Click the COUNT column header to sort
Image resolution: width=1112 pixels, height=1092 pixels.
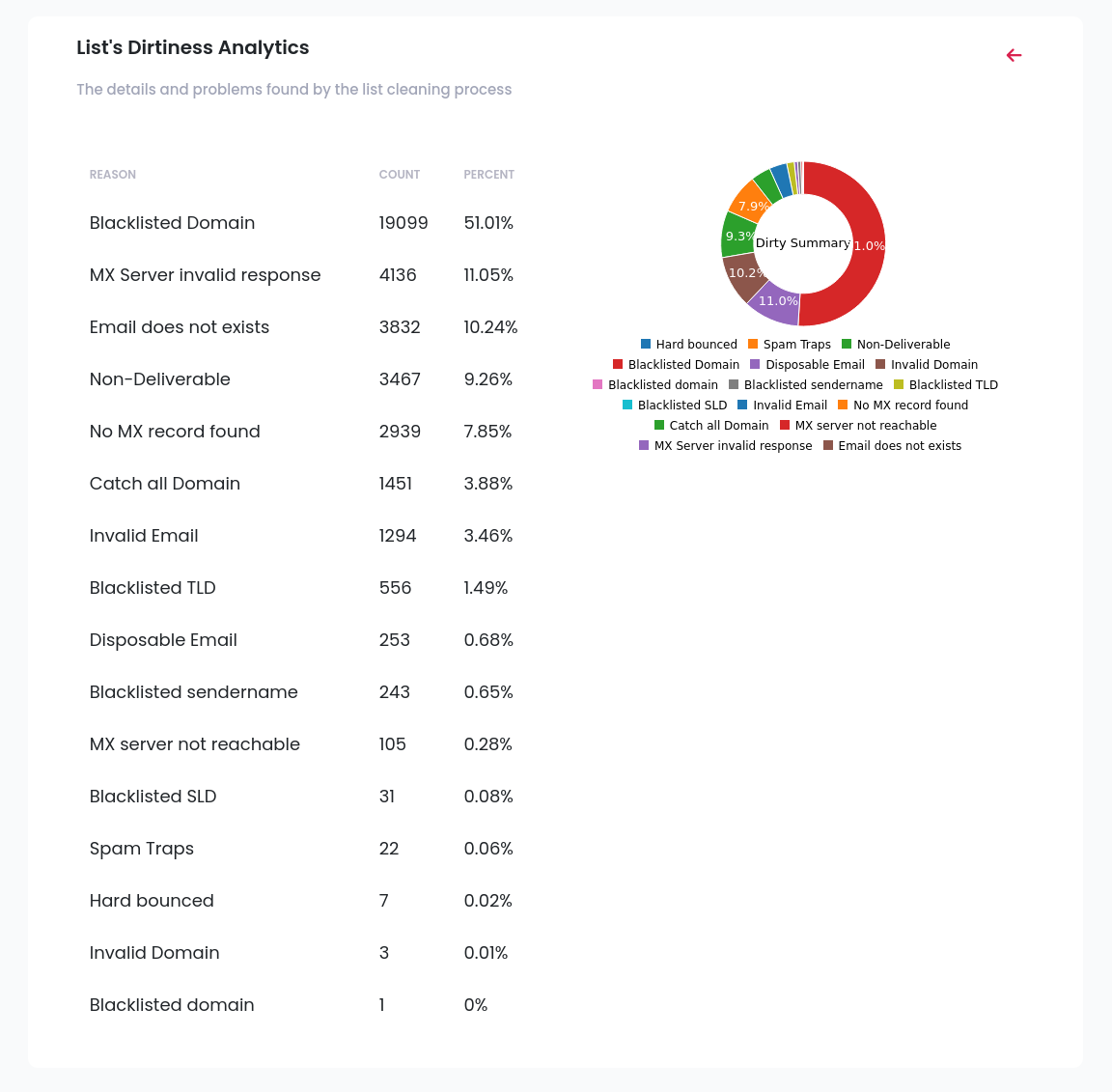[399, 175]
